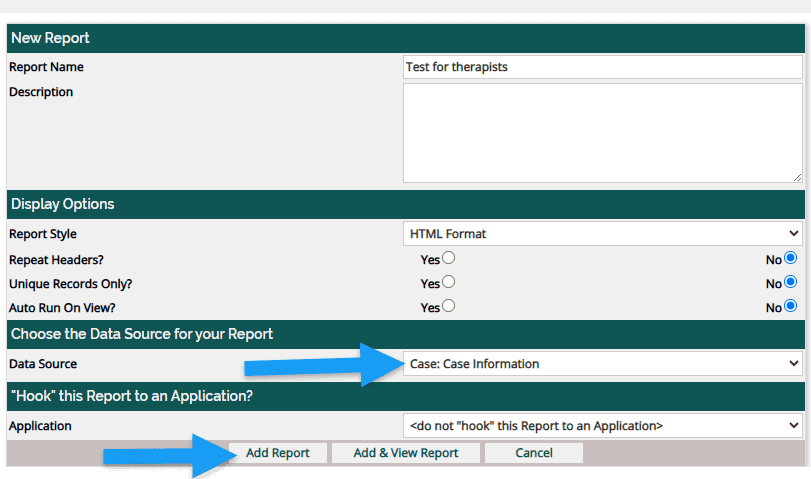Click the Report Name text field
The width and height of the screenshot is (811, 479).
pos(602,67)
